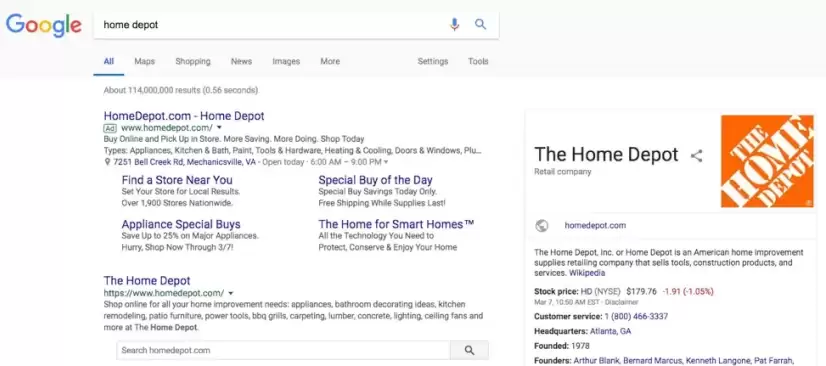Open 'Appliance Special Buys' link

coord(181,224)
